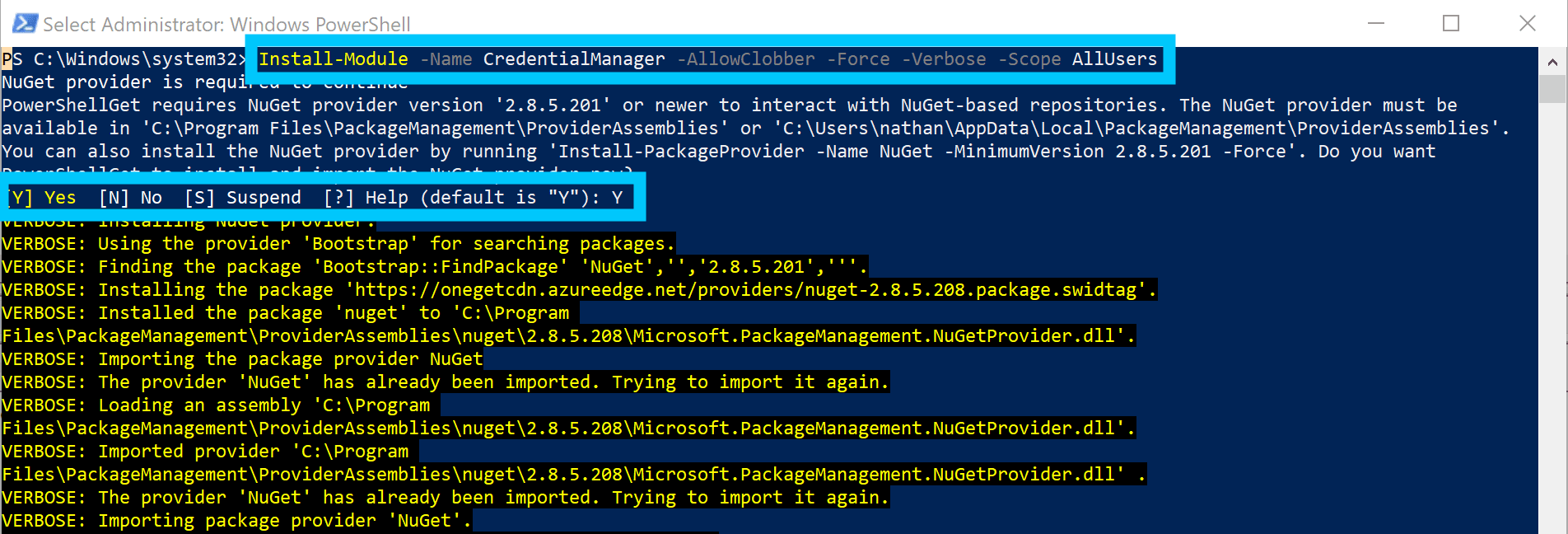The image size is (1568, 534).
Task: Click the PowerShell icon in the title bar
Action: point(25,23)
